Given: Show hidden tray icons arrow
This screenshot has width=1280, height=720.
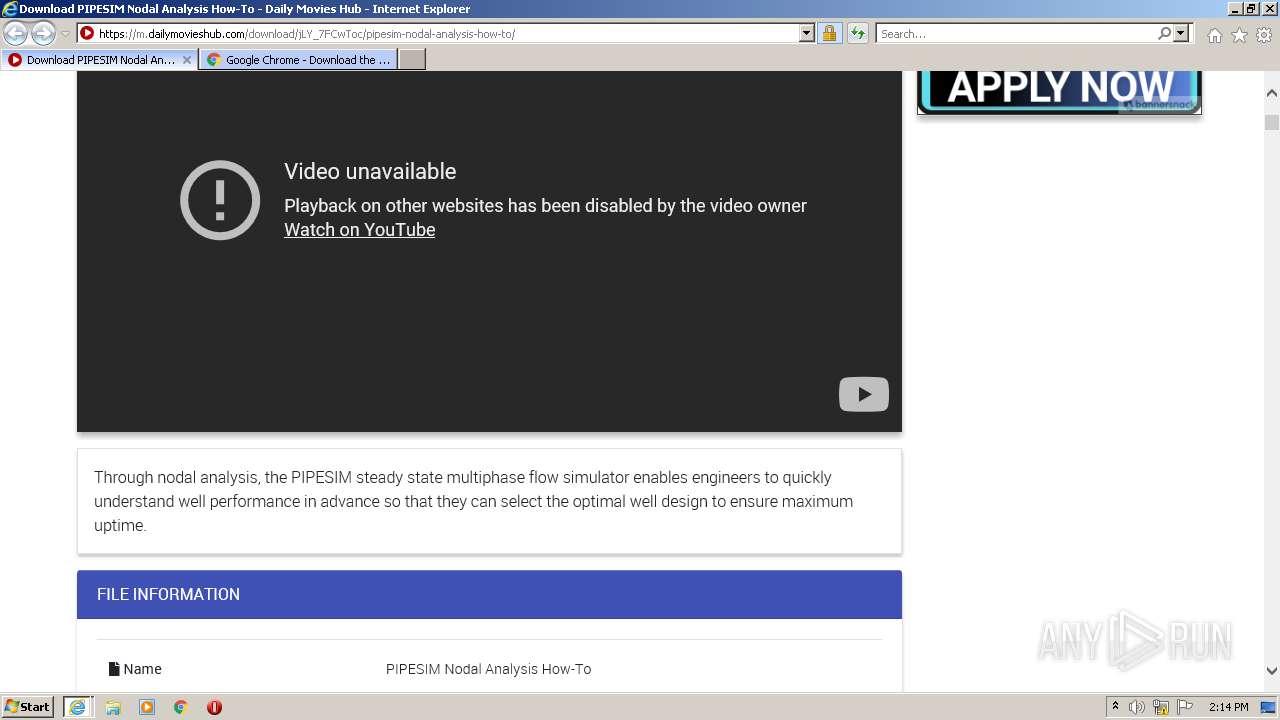Looking at the screenshot, I should coord(1115,707).
